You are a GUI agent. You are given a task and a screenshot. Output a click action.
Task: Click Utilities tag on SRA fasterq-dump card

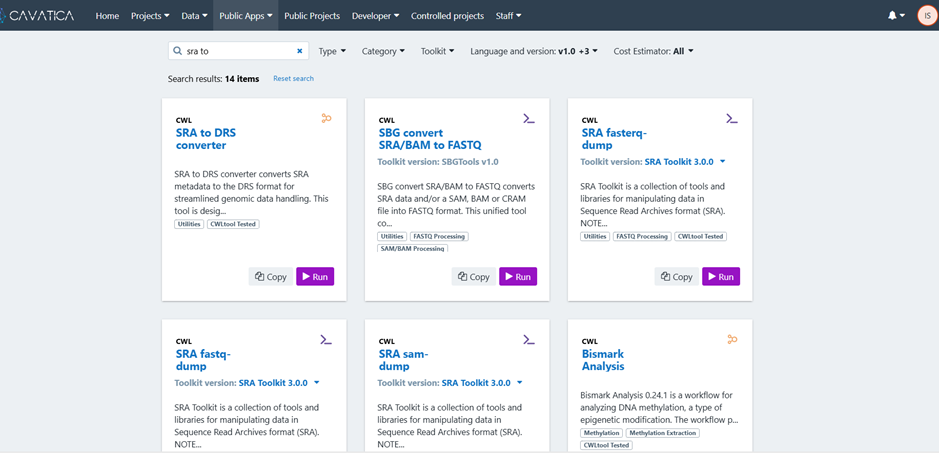(x=595, y=236)
